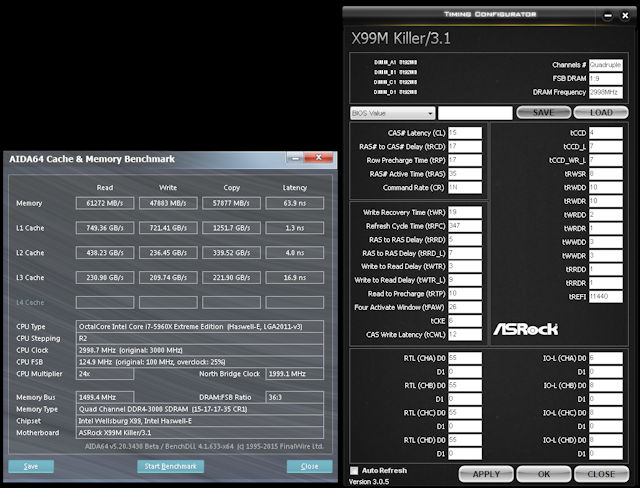Select the Four Activate Window (tFAW) field
640x488 pixels.
[x=465, y=307]
